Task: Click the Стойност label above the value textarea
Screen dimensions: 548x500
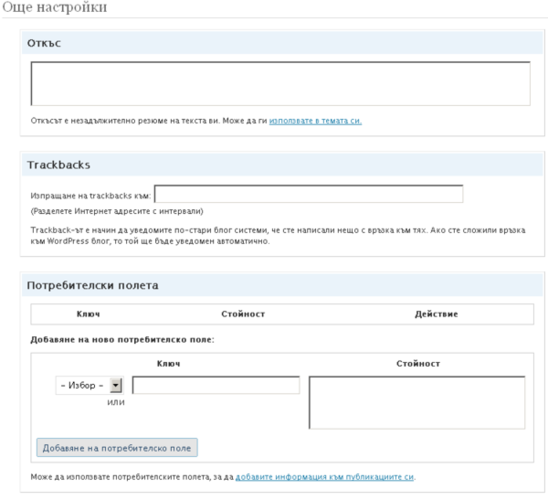Action: pos(418,364)
